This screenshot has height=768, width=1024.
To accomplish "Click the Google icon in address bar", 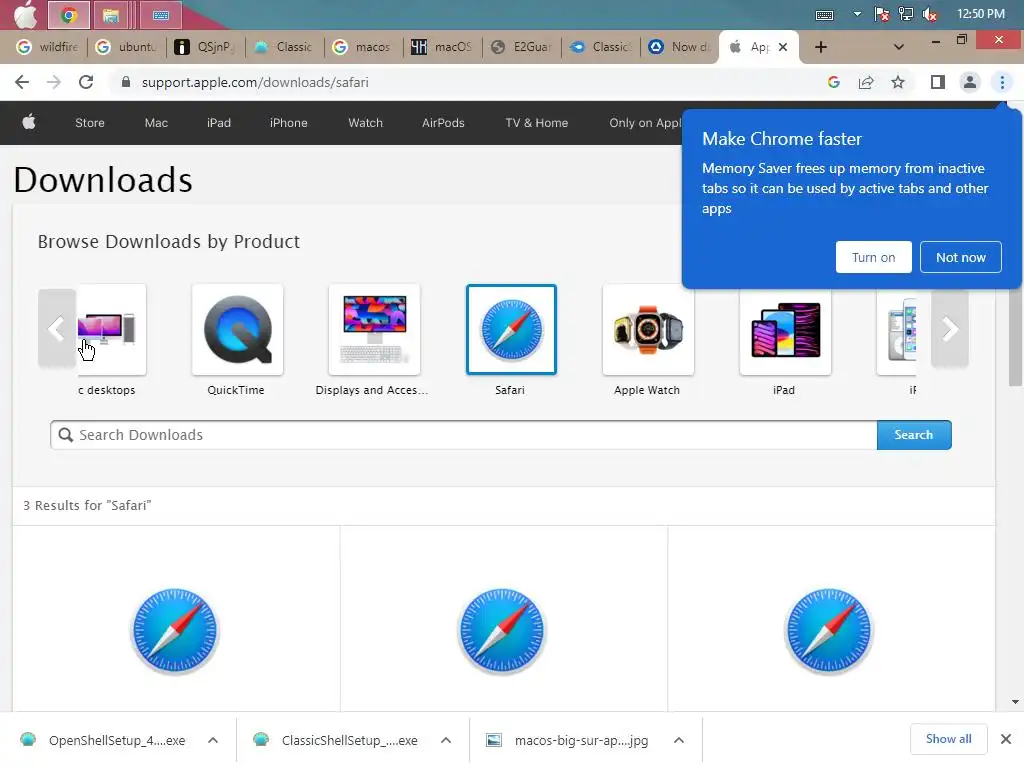I will click(x=834, y=82).
